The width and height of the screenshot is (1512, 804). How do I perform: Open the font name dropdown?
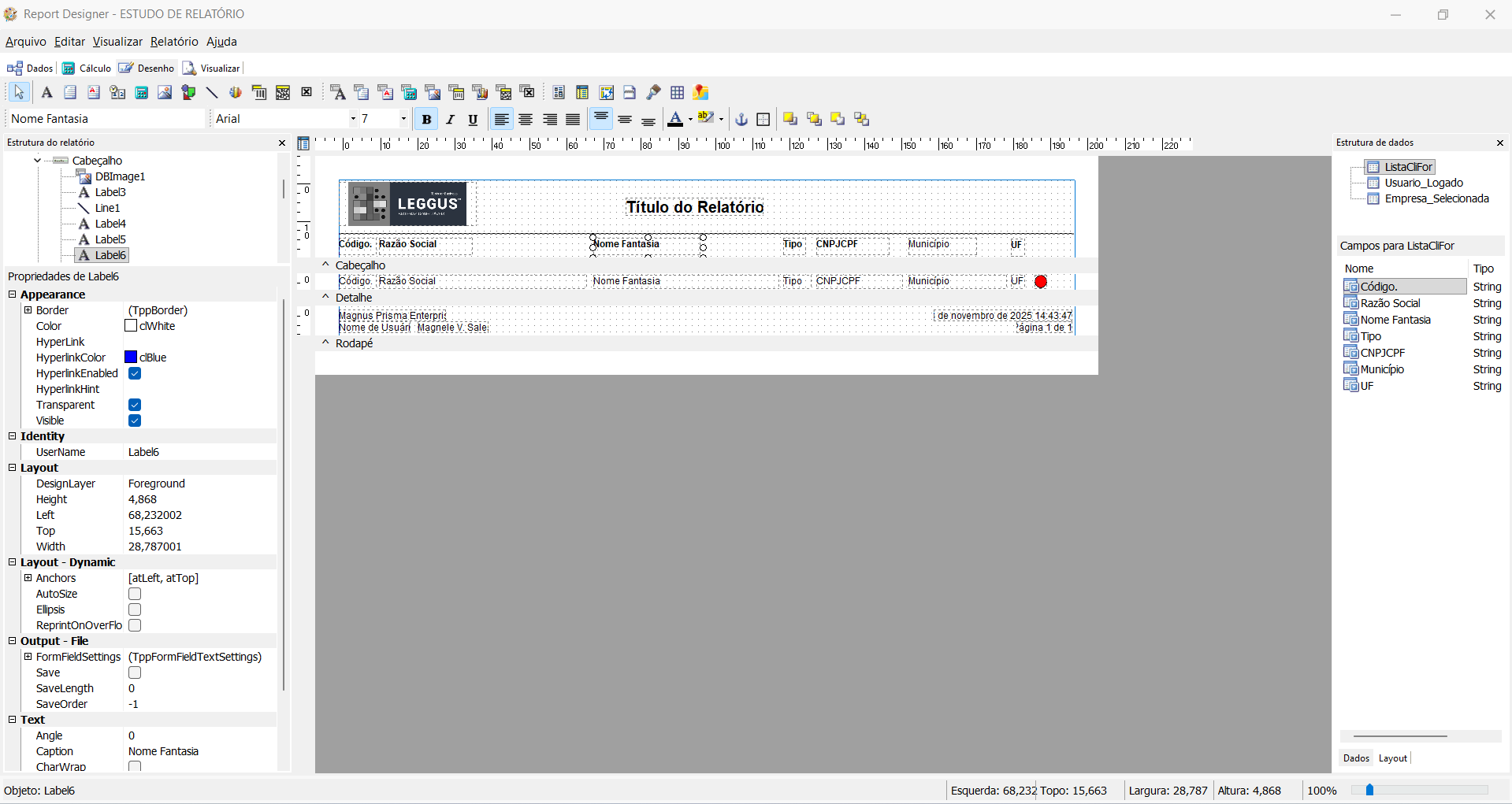pyautogui.click(x=353, y=119)
